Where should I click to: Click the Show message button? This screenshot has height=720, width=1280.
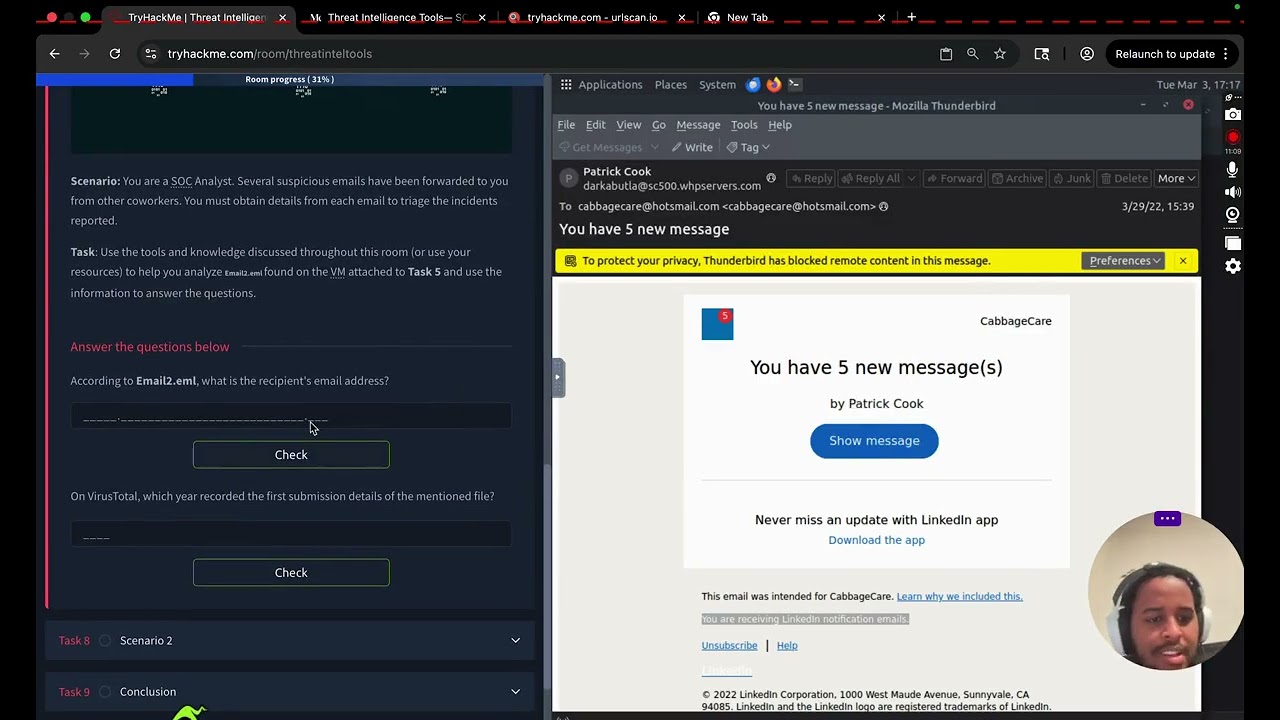[x=874, y=441]
